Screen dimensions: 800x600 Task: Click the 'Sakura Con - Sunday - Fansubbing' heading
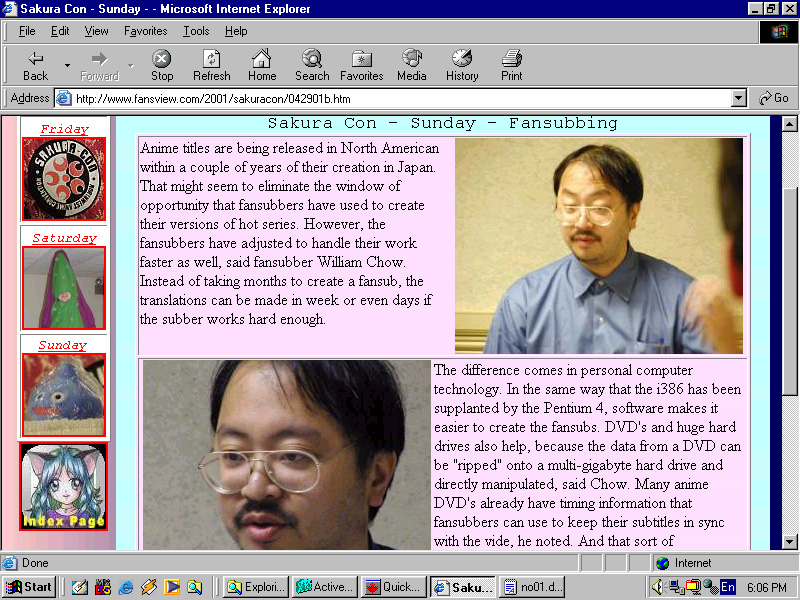[442, 123]
